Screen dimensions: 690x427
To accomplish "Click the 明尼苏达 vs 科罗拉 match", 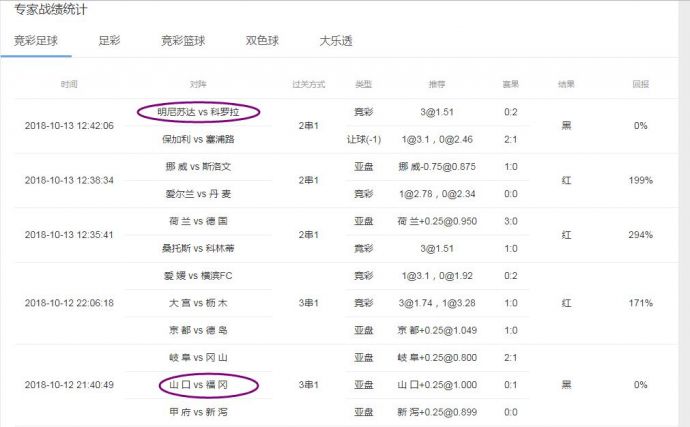I will tap(198, 112).
